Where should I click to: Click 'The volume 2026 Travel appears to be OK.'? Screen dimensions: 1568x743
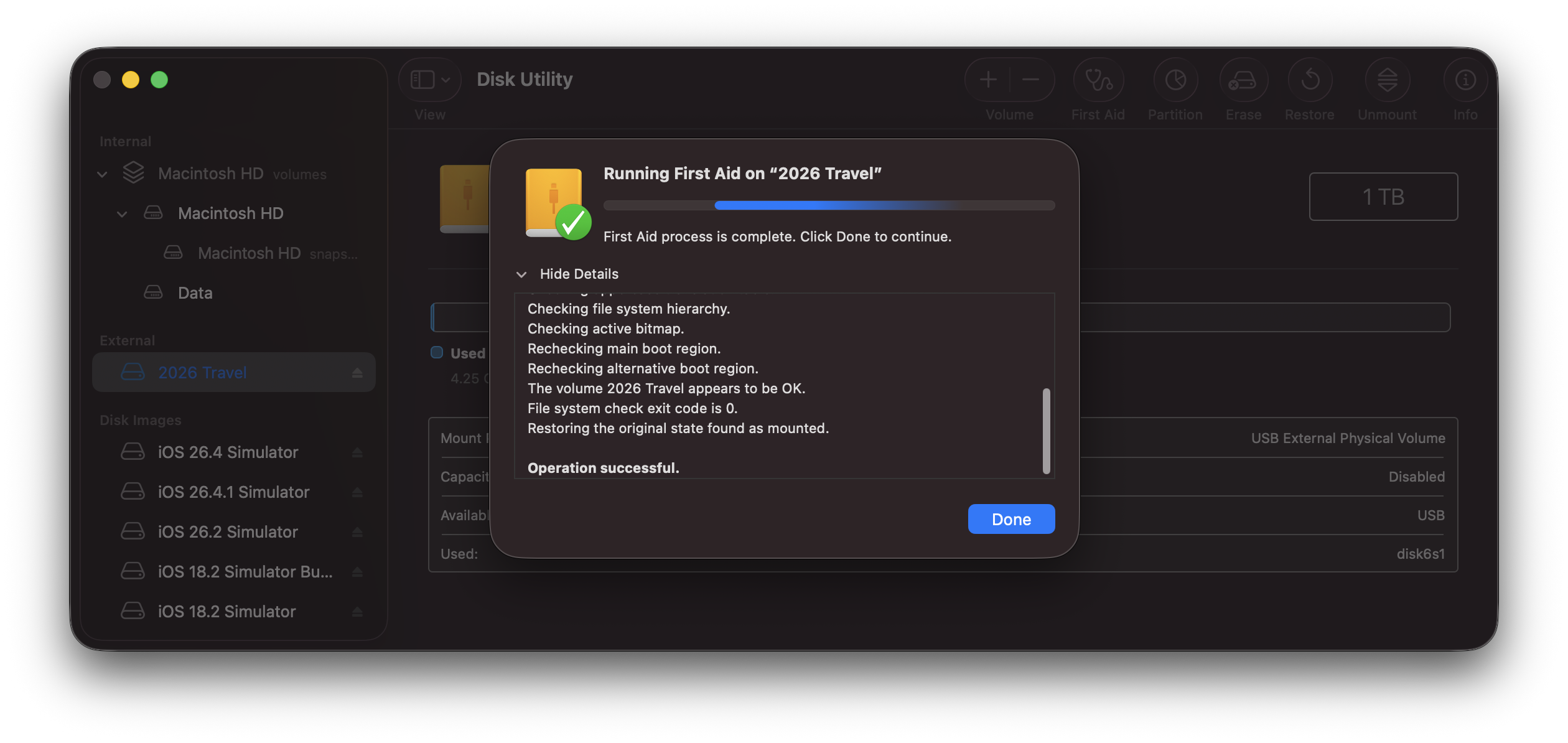click(666, 388)
